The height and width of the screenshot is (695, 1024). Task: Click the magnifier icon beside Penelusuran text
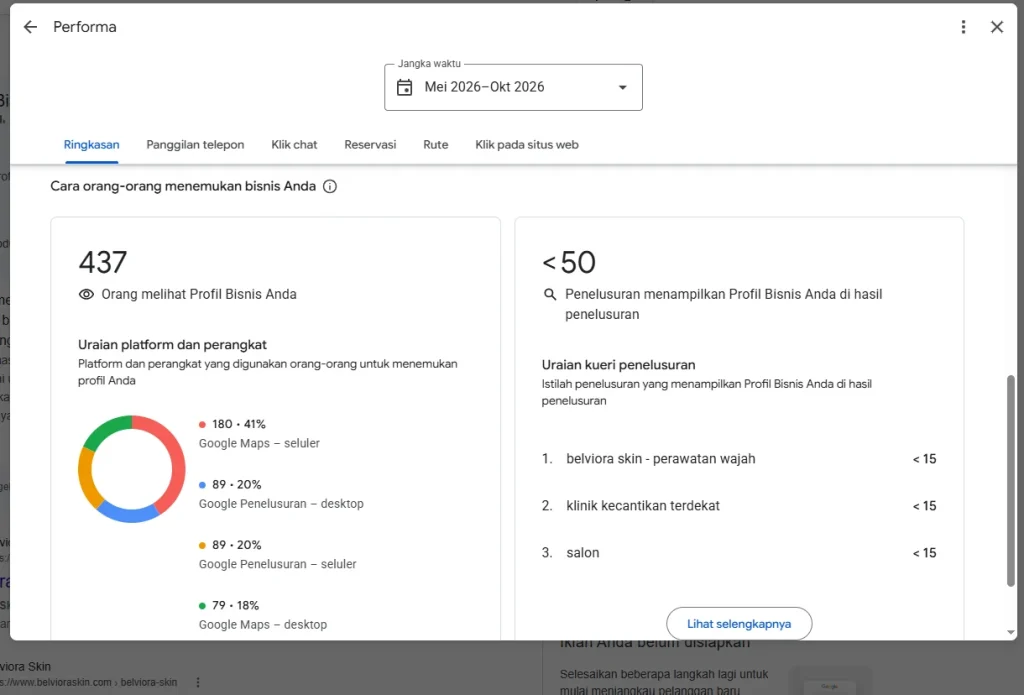click(550, 295)
